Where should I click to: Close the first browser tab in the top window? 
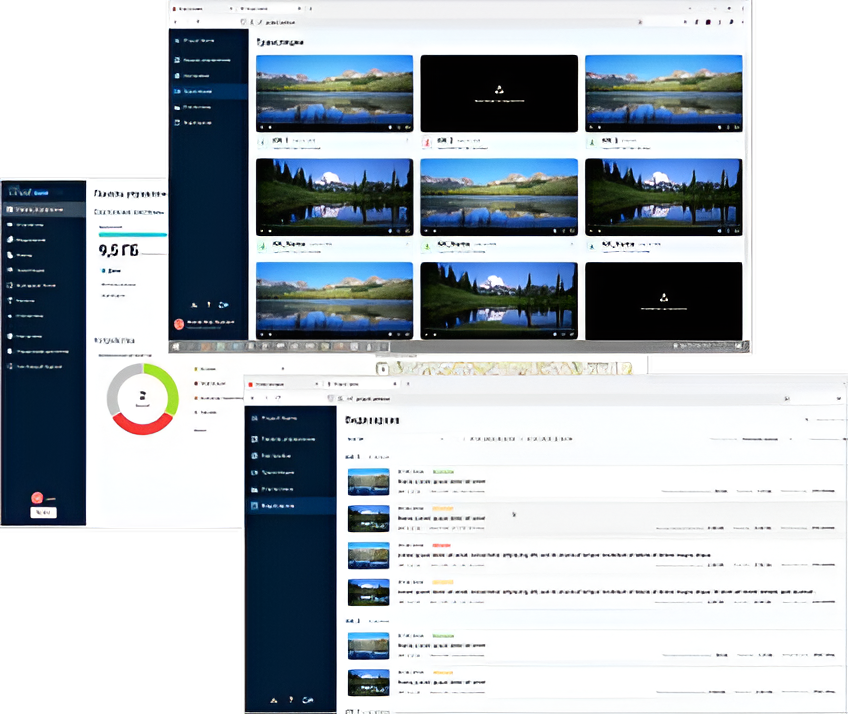231,9
